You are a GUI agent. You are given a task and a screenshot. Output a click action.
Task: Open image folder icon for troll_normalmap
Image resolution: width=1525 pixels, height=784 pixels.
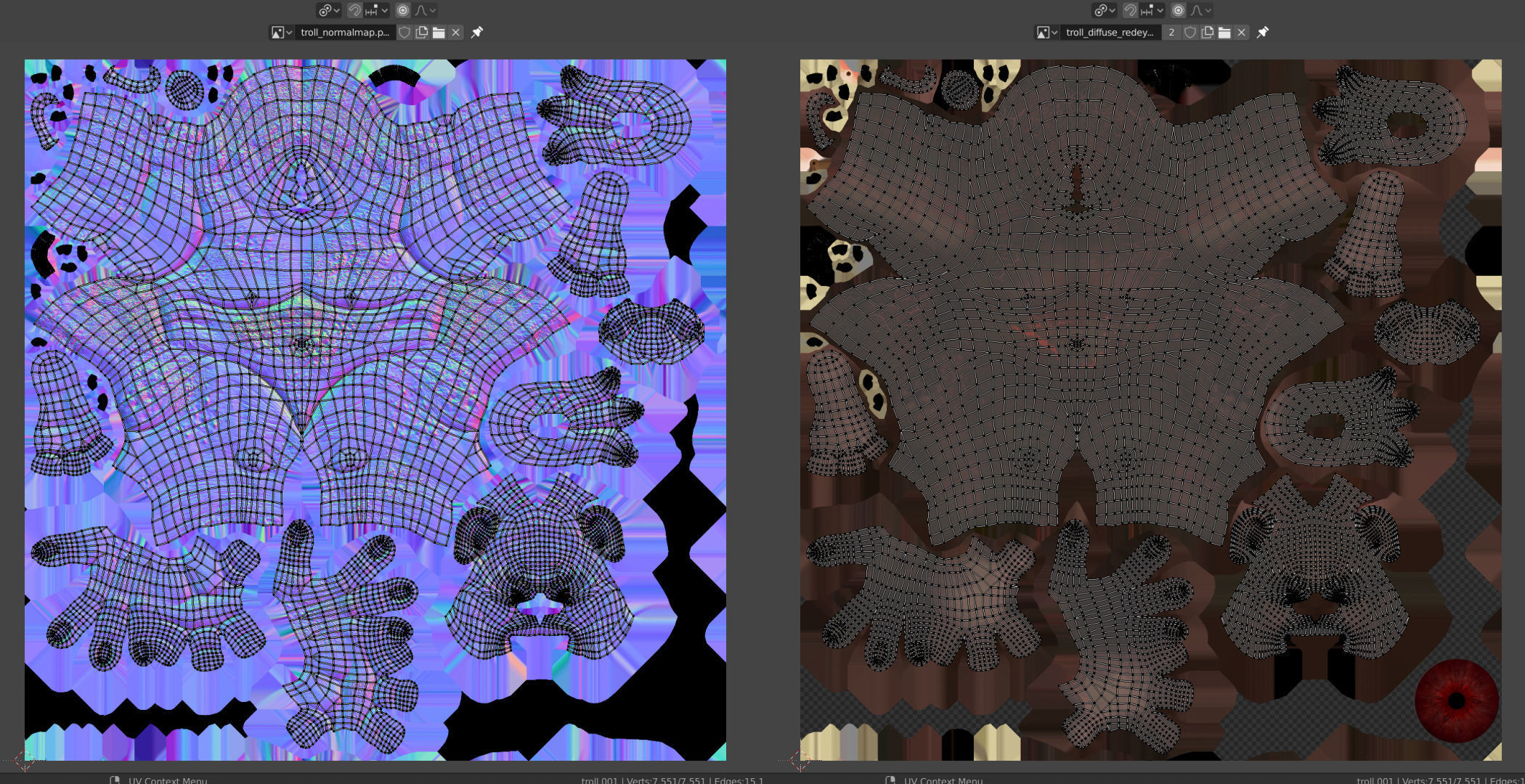point(439,32)
